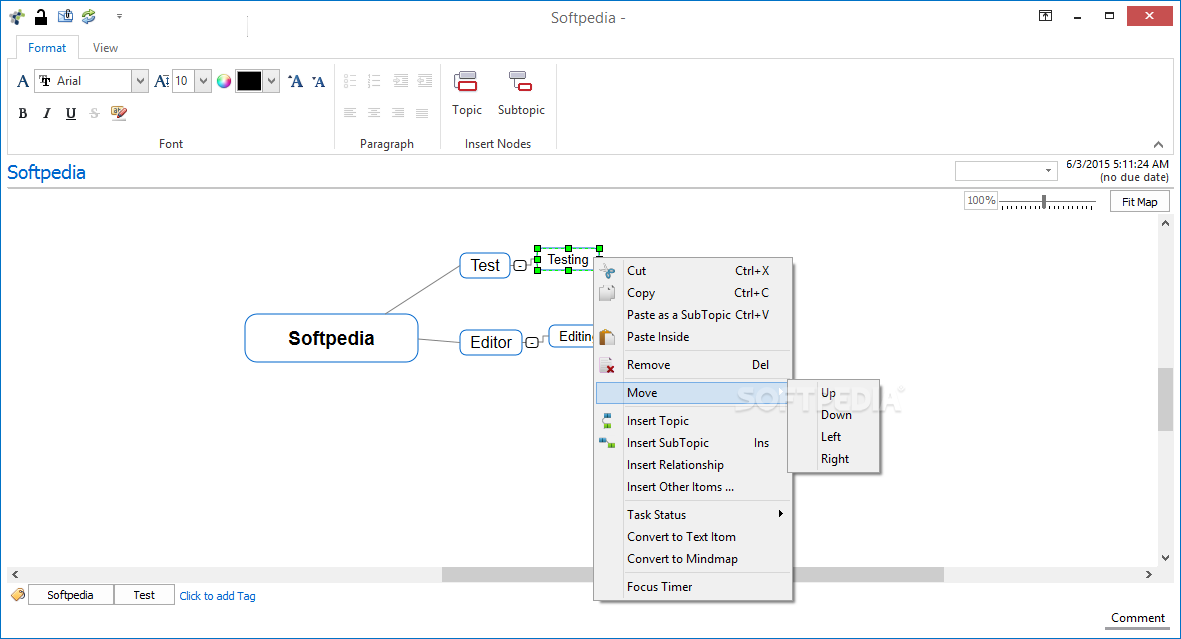1181x639 pixels.
Task: Select the Editor node in mindmap
Action: 491,342
